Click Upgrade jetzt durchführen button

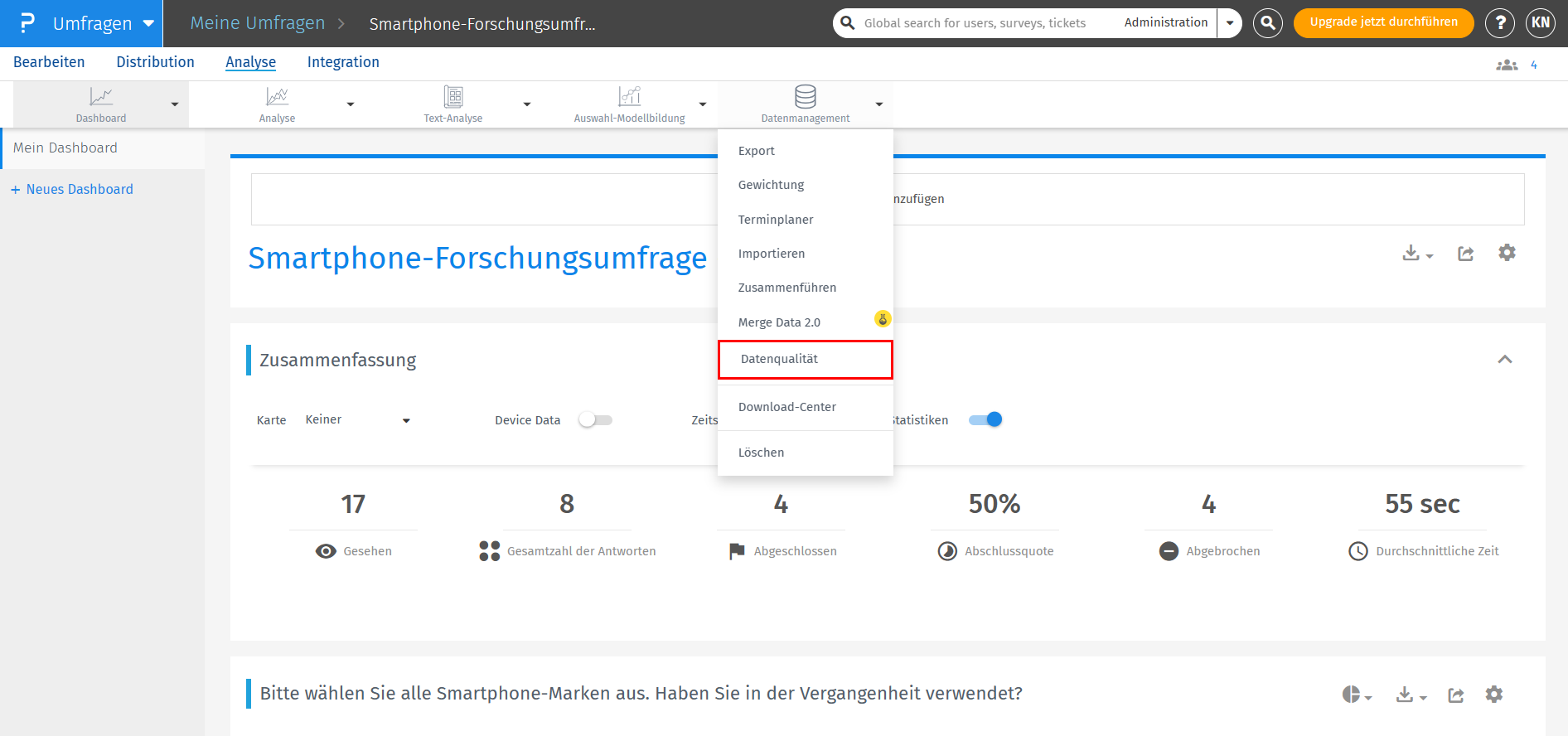pos(1383,22)
